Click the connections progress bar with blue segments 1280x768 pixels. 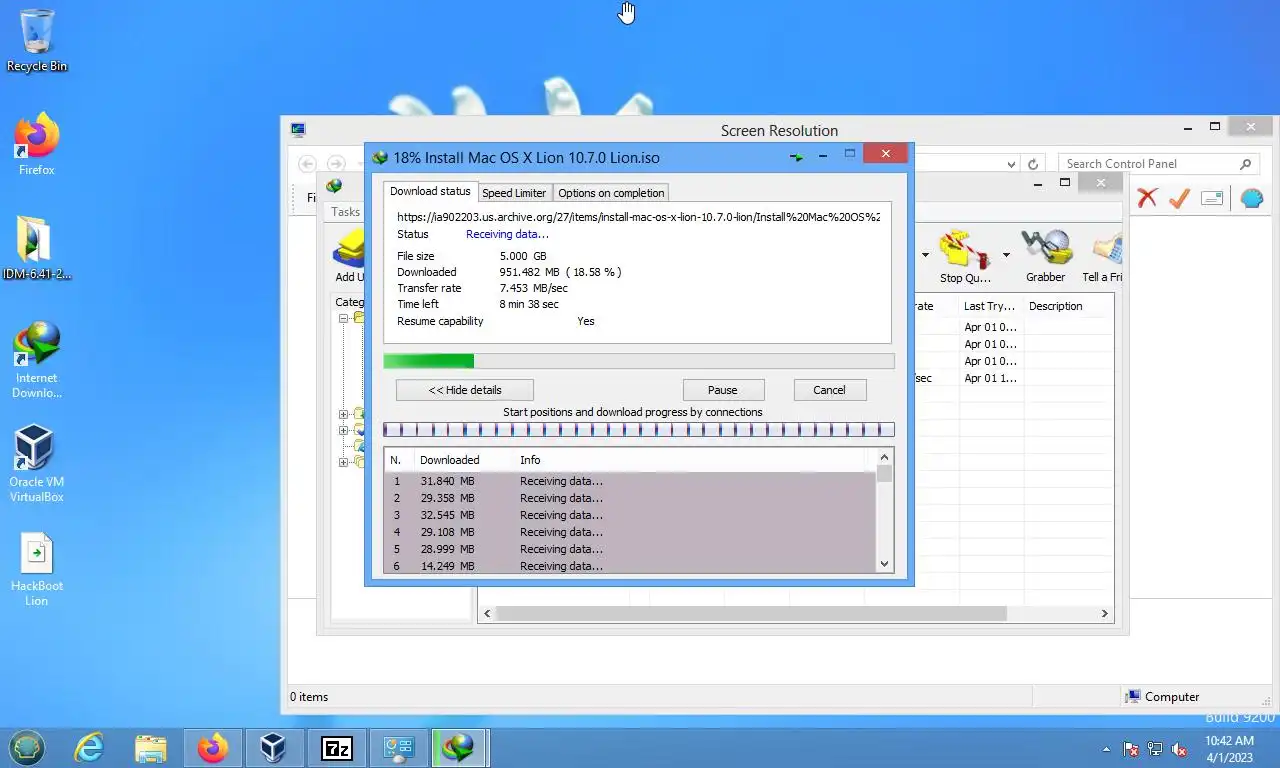[x=639, y=430]
